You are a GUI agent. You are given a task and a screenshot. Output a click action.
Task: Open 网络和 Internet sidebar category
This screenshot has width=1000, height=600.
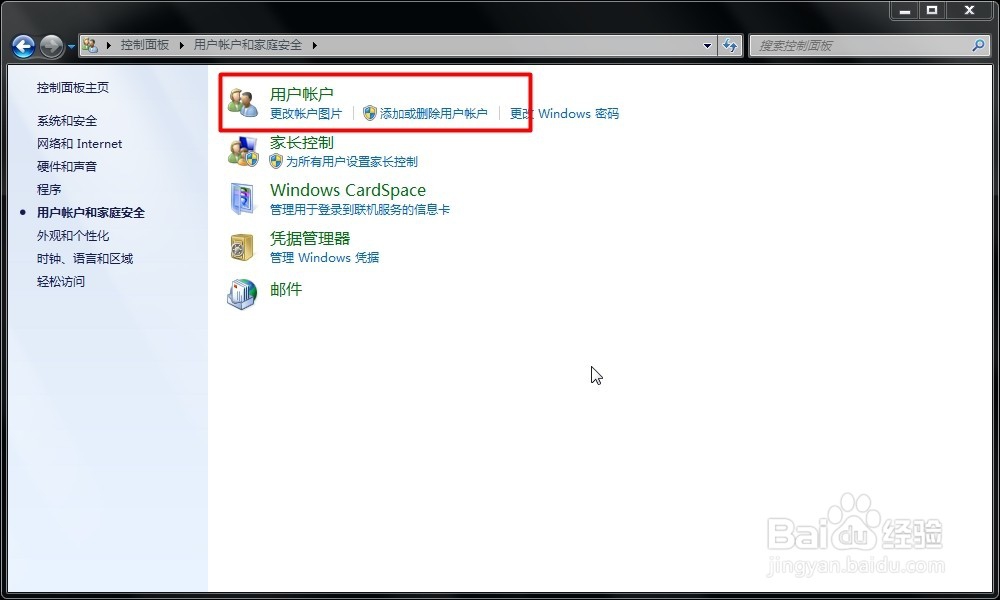tap(79, 143)
